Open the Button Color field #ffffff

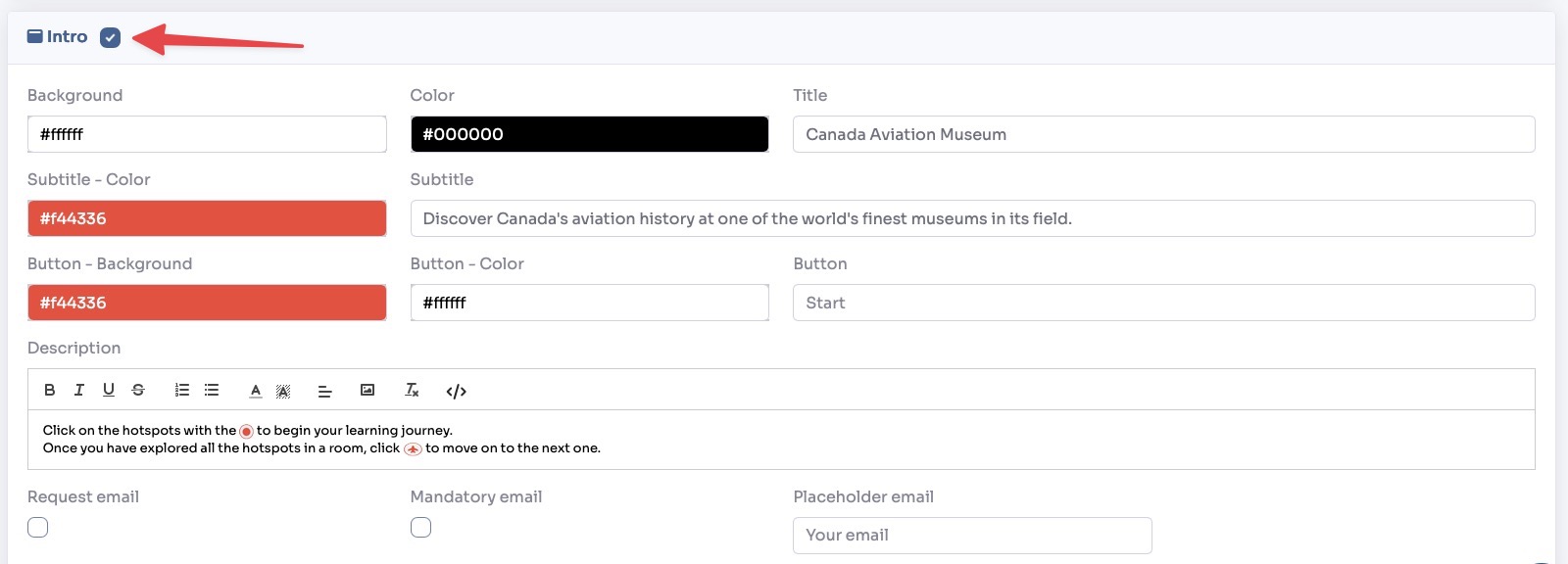tap(590, 303)
